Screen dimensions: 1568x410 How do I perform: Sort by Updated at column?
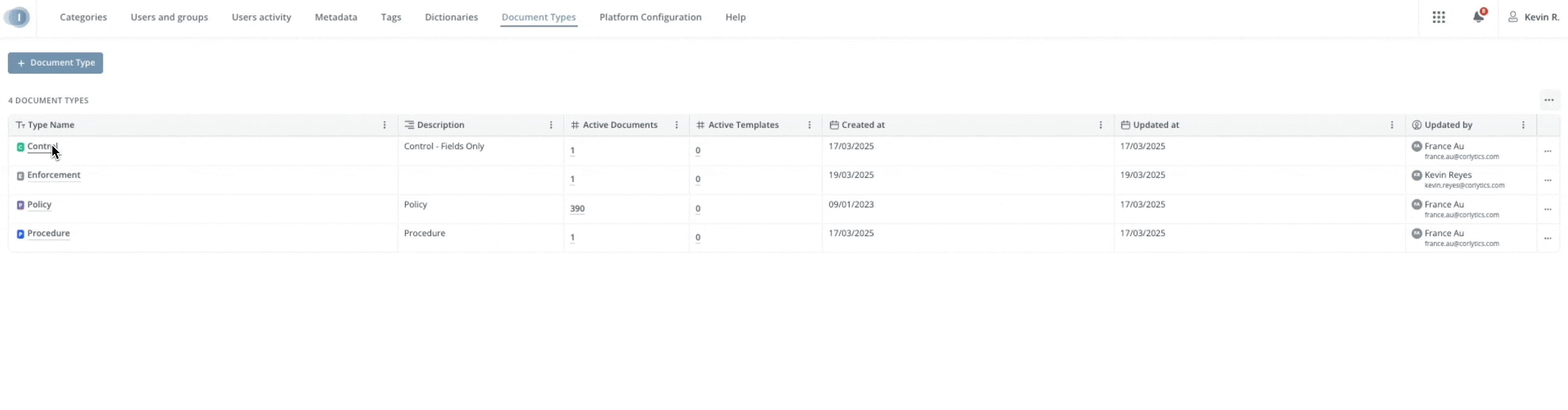tap(1155, 125)
